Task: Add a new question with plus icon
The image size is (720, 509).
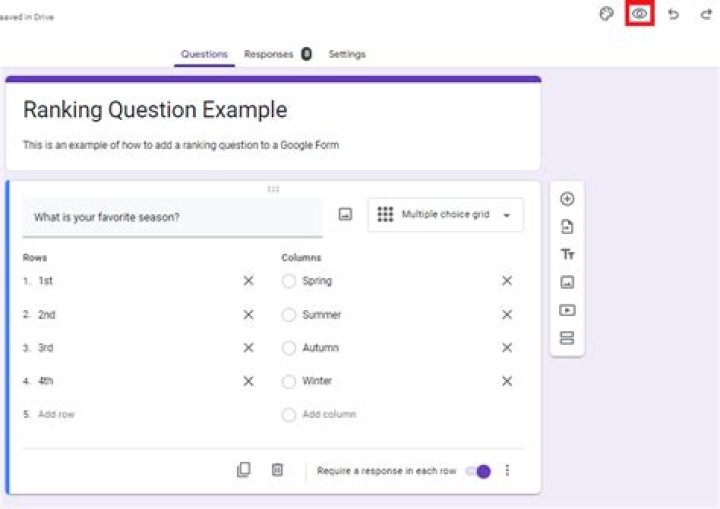Action: coord(567,199)
